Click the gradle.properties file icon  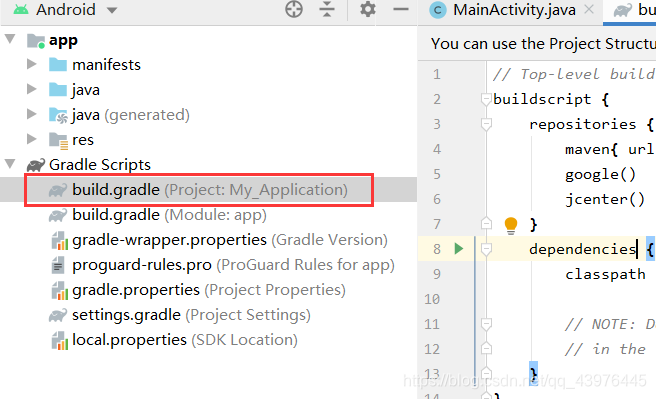tap(59, 290)
